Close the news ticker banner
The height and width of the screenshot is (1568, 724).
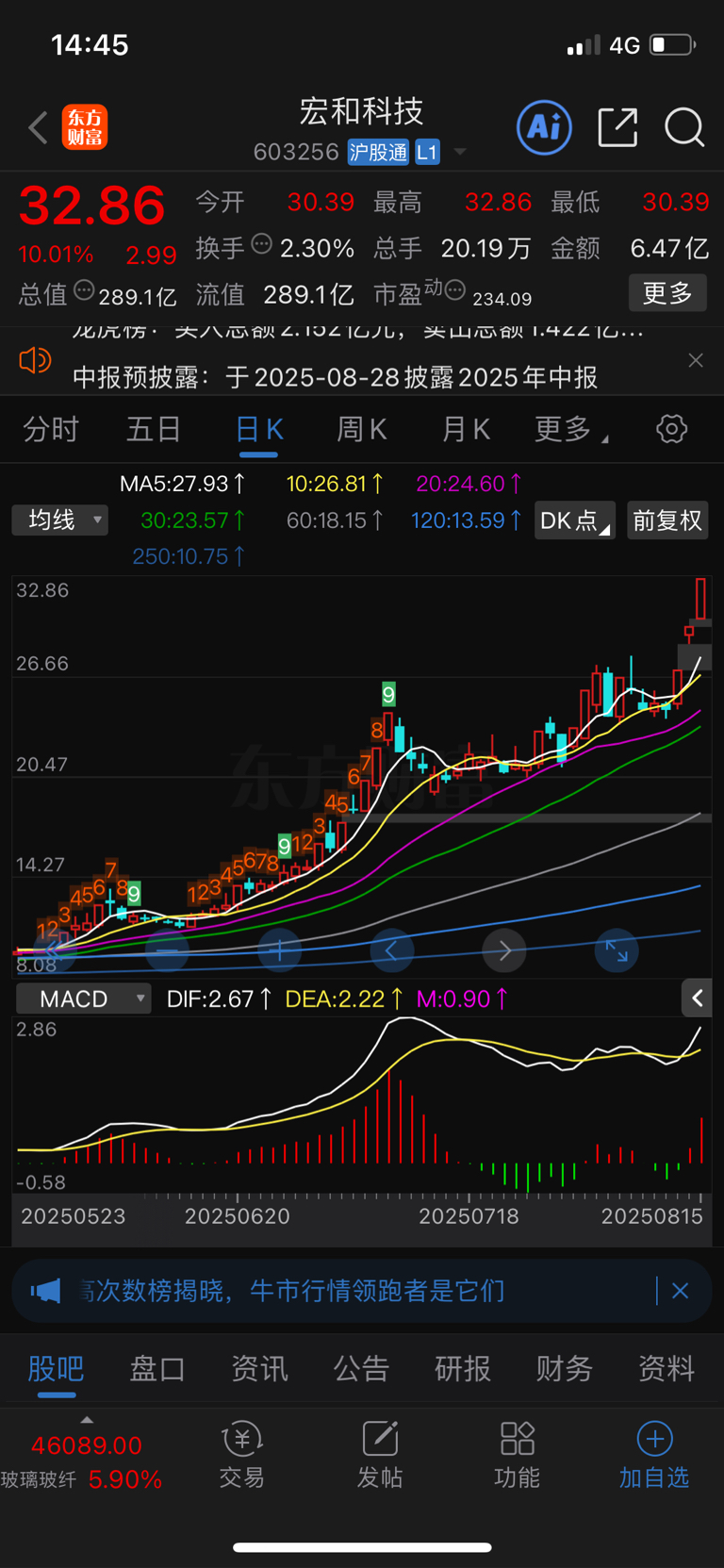click(696, 360)
